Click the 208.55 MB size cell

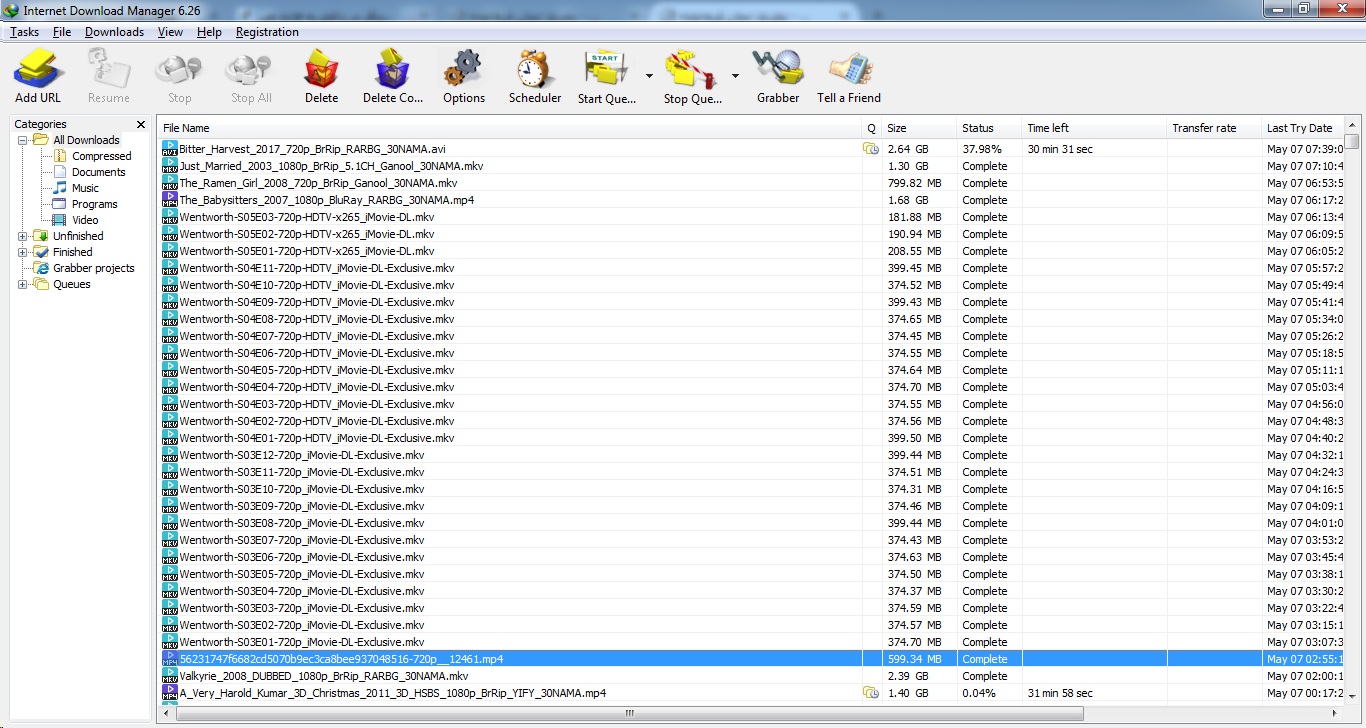click(x=914, y=251)
